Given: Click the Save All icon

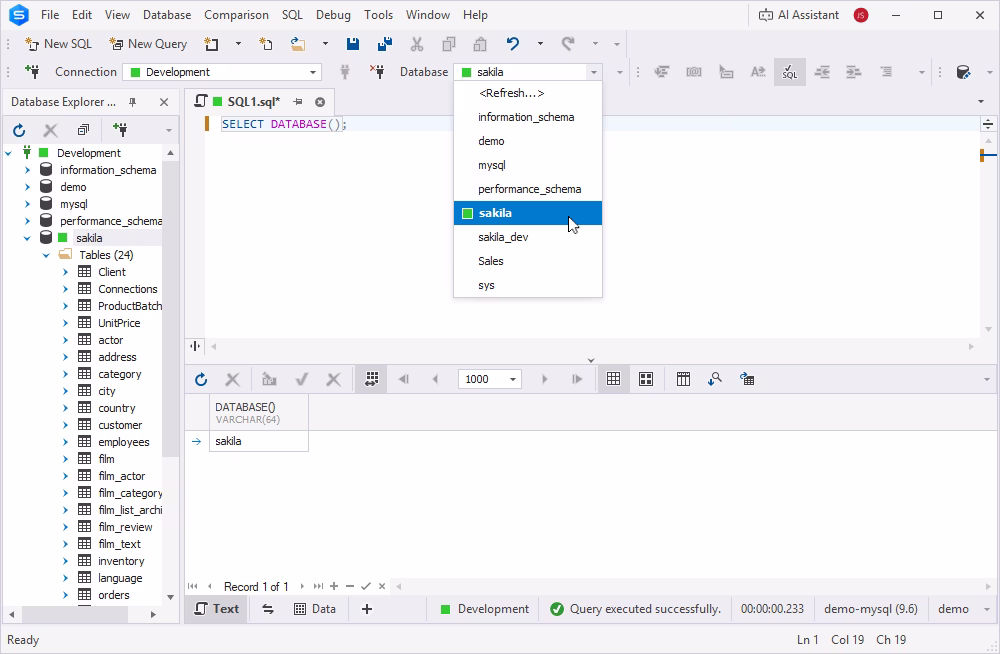Looking at the screenshot, I should [385, 44].
